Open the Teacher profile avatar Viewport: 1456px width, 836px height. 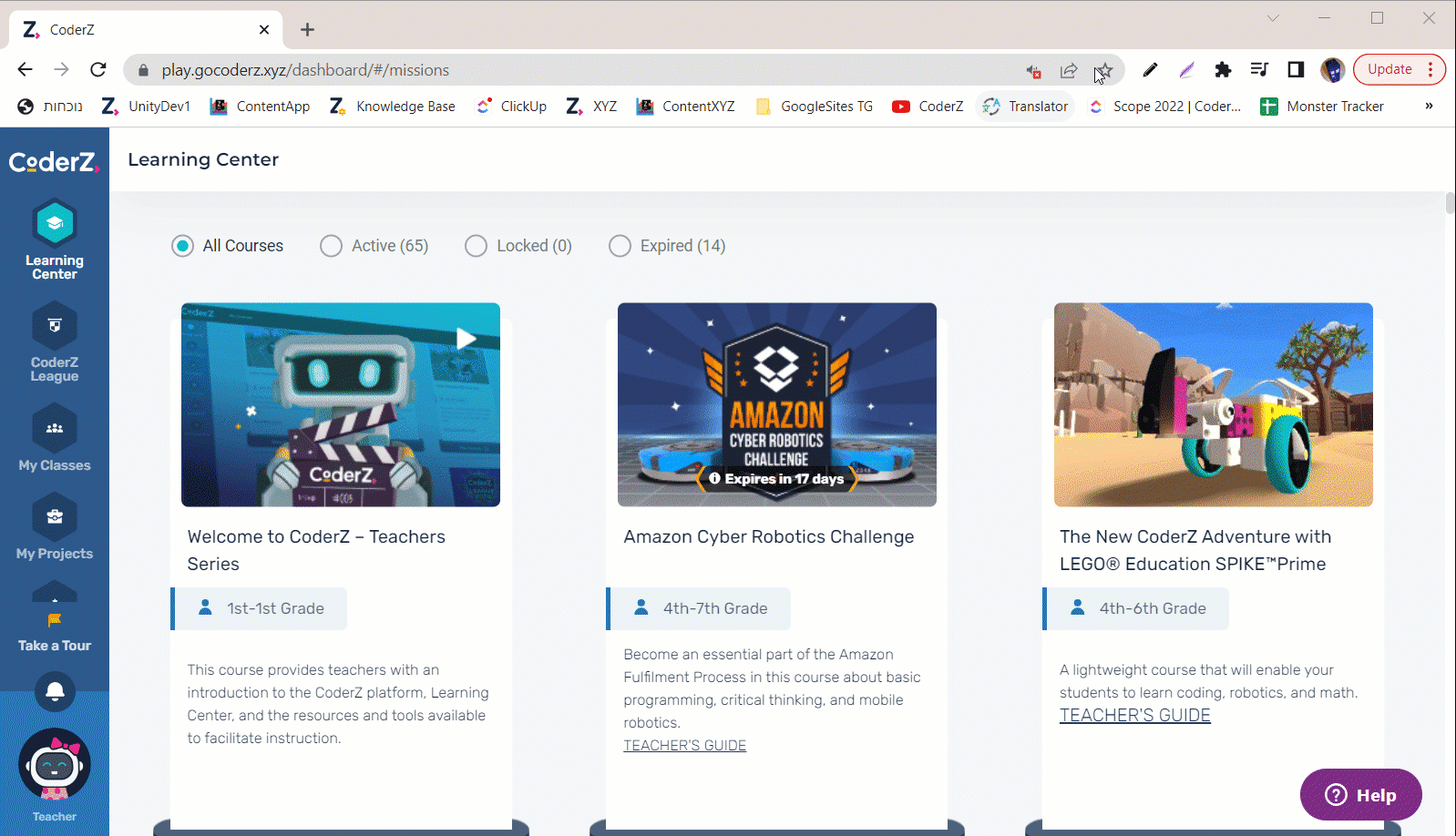pyautogui.click(x=55, y=766)
